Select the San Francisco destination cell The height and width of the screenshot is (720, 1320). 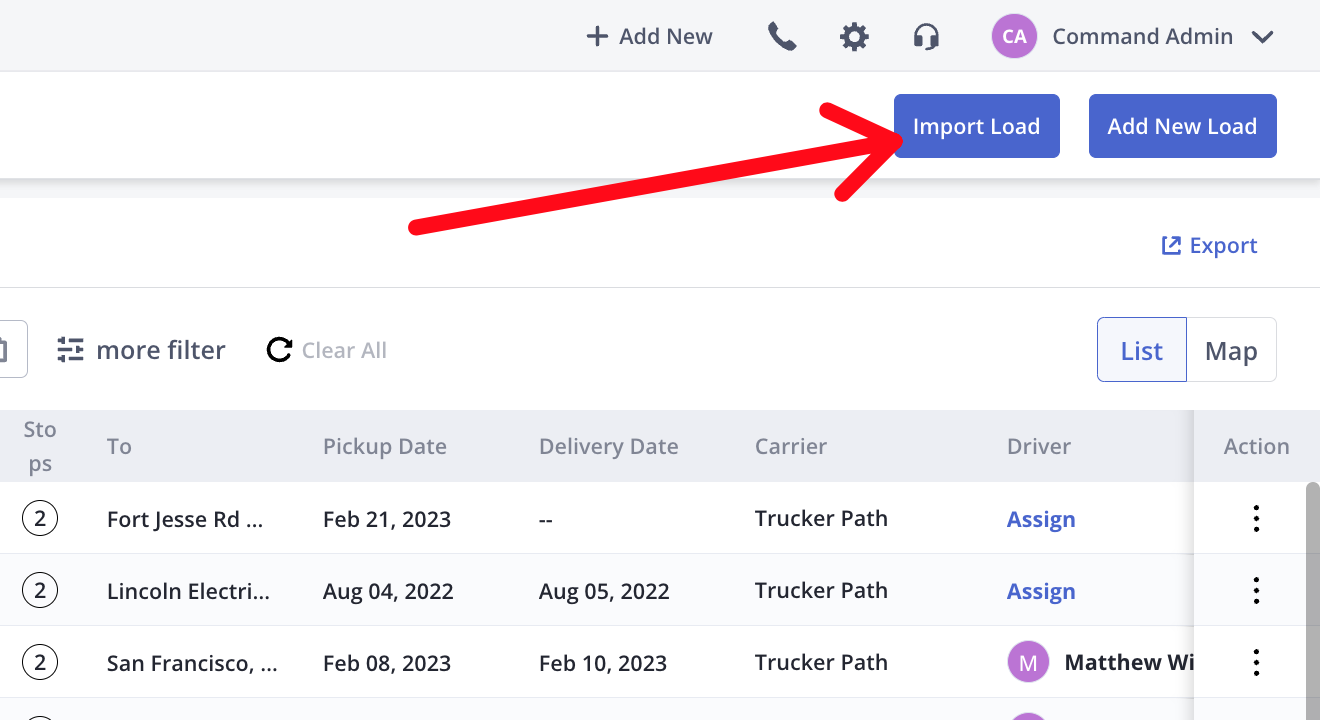[x=192, y=663]
